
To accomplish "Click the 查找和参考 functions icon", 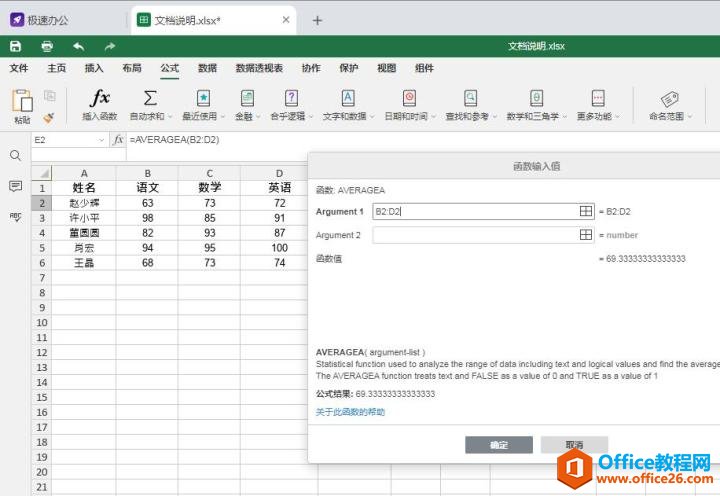I will (x=471, y=98).
